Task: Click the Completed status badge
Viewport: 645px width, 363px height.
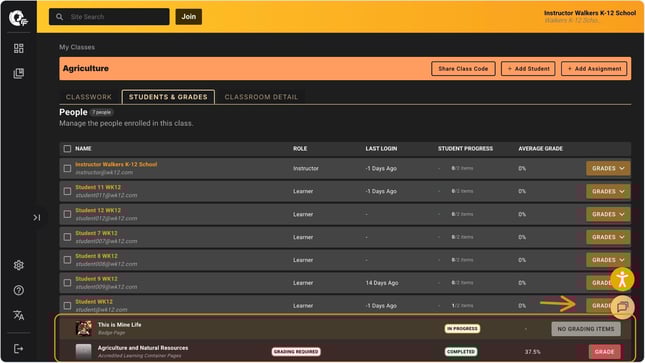Action: pos(461,352)
